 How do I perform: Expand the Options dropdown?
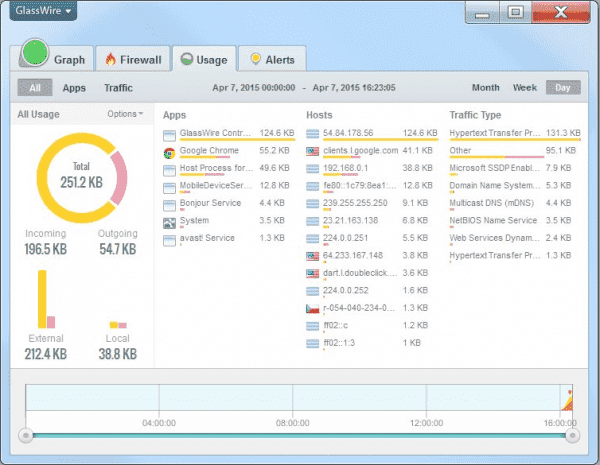tap(125, 114)
